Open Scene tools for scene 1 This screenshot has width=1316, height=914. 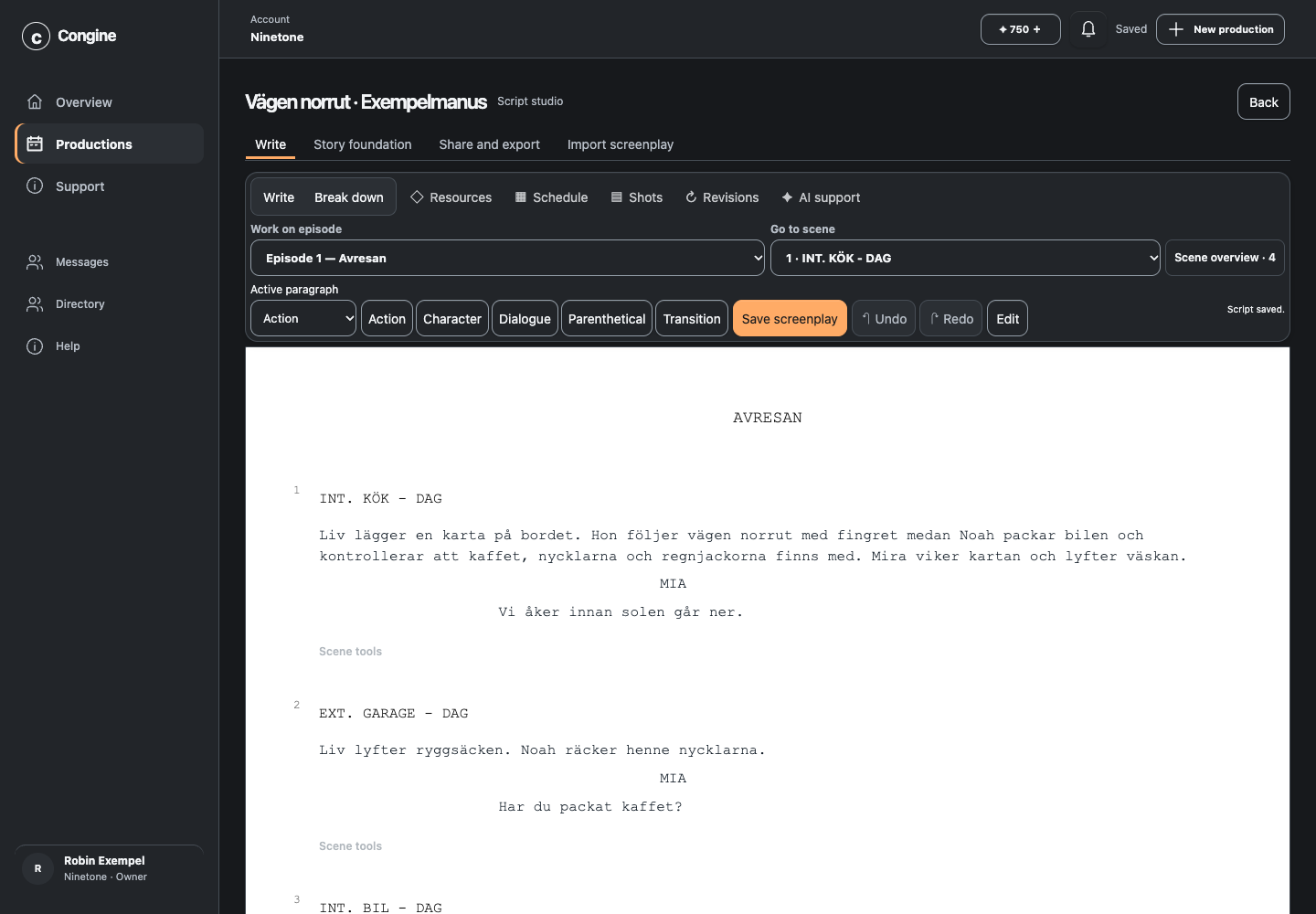click(x=350, y=652)
